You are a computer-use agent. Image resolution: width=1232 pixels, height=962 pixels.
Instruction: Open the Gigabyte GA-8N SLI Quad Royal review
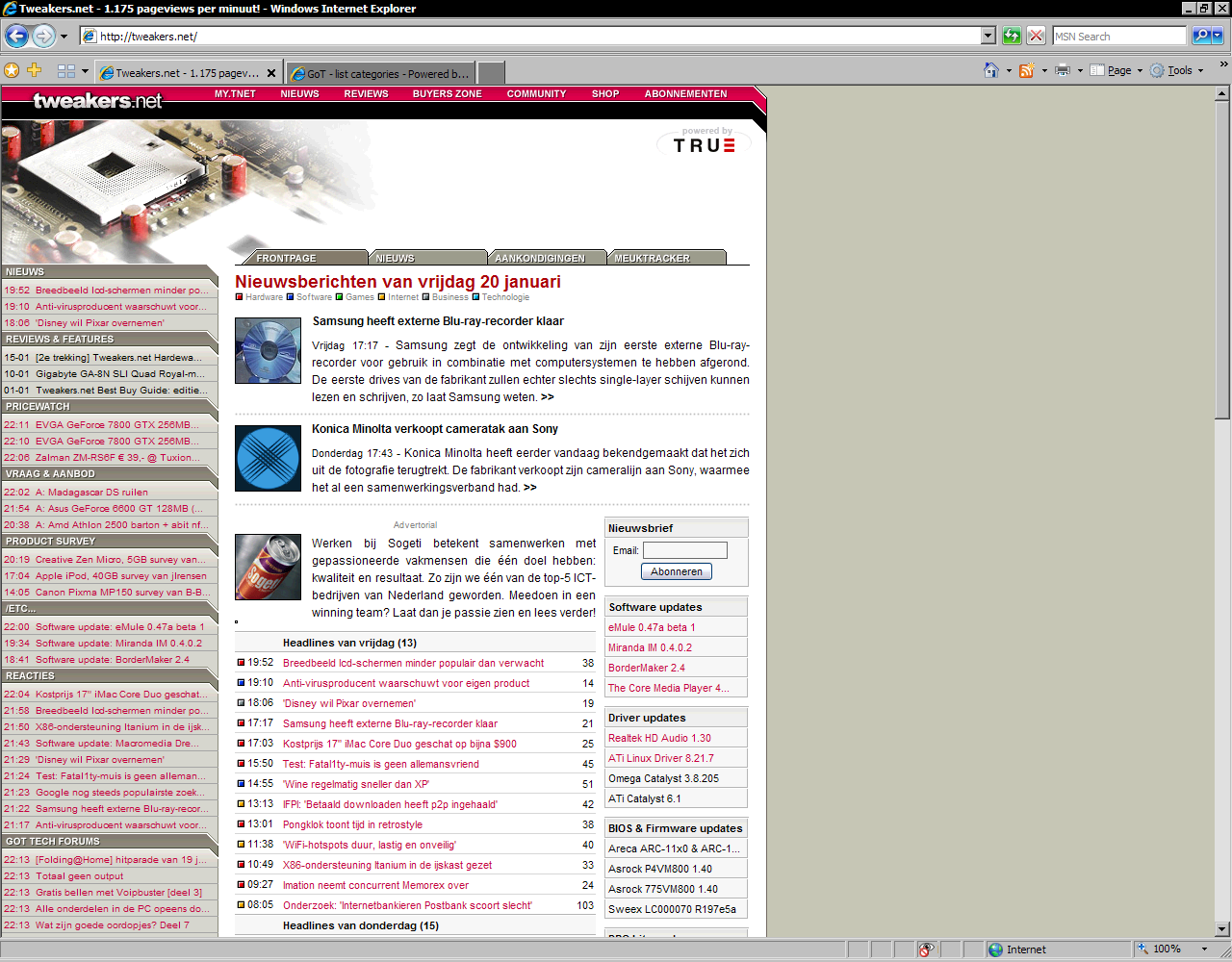(120, 374)
